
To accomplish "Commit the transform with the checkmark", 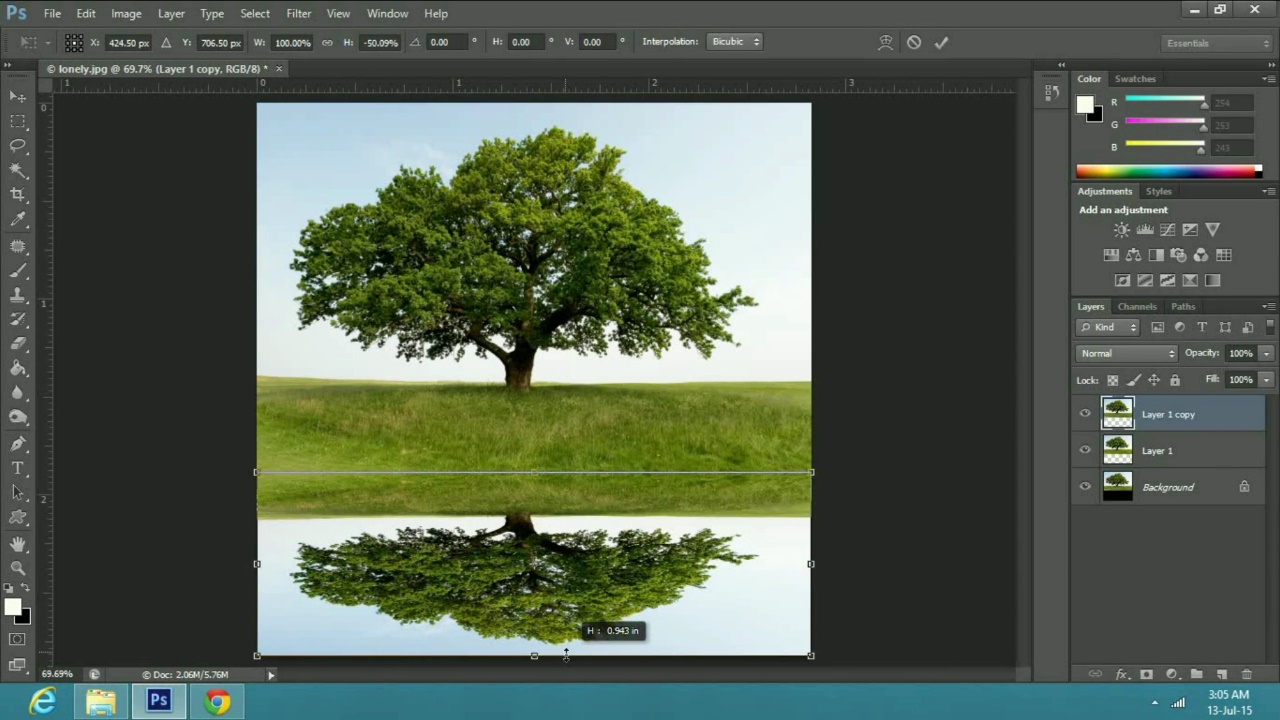I will tap(941, 42).
